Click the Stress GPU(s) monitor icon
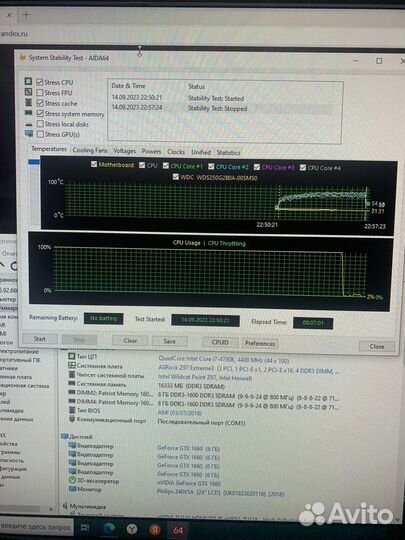The image size is (405, 540). [x=29, y=134]
